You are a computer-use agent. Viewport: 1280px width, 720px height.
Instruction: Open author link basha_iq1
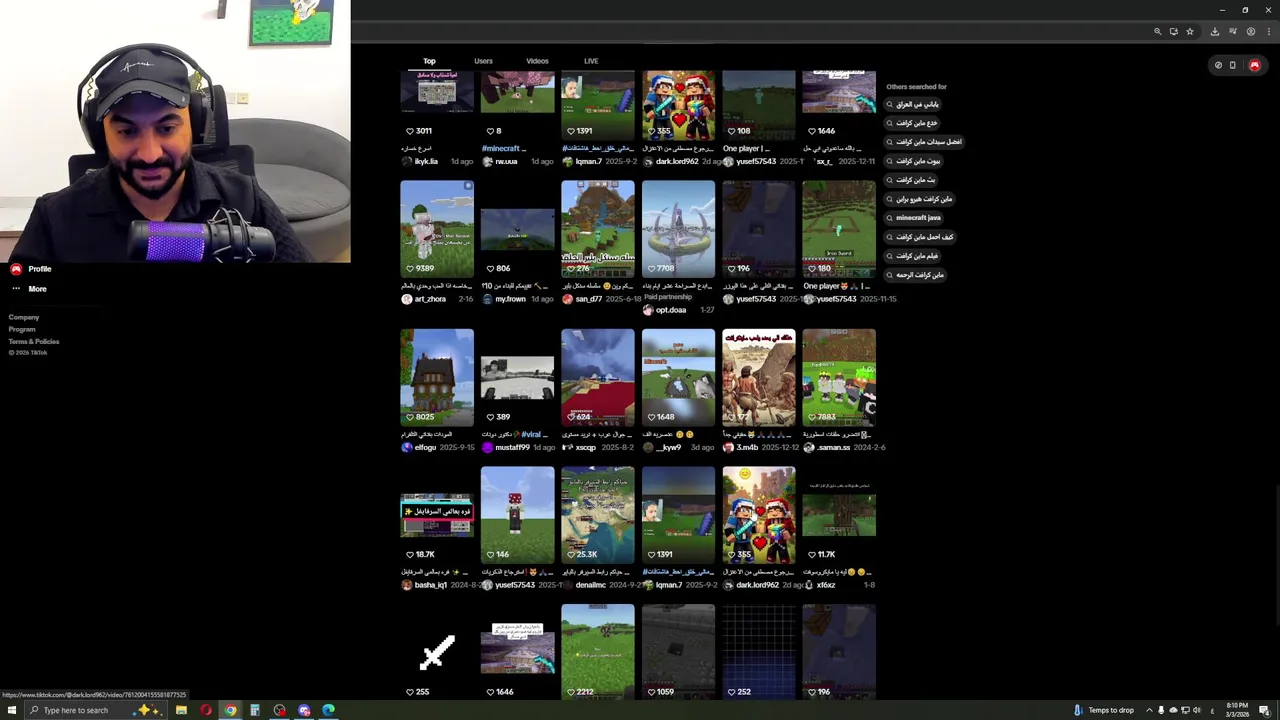430,585
